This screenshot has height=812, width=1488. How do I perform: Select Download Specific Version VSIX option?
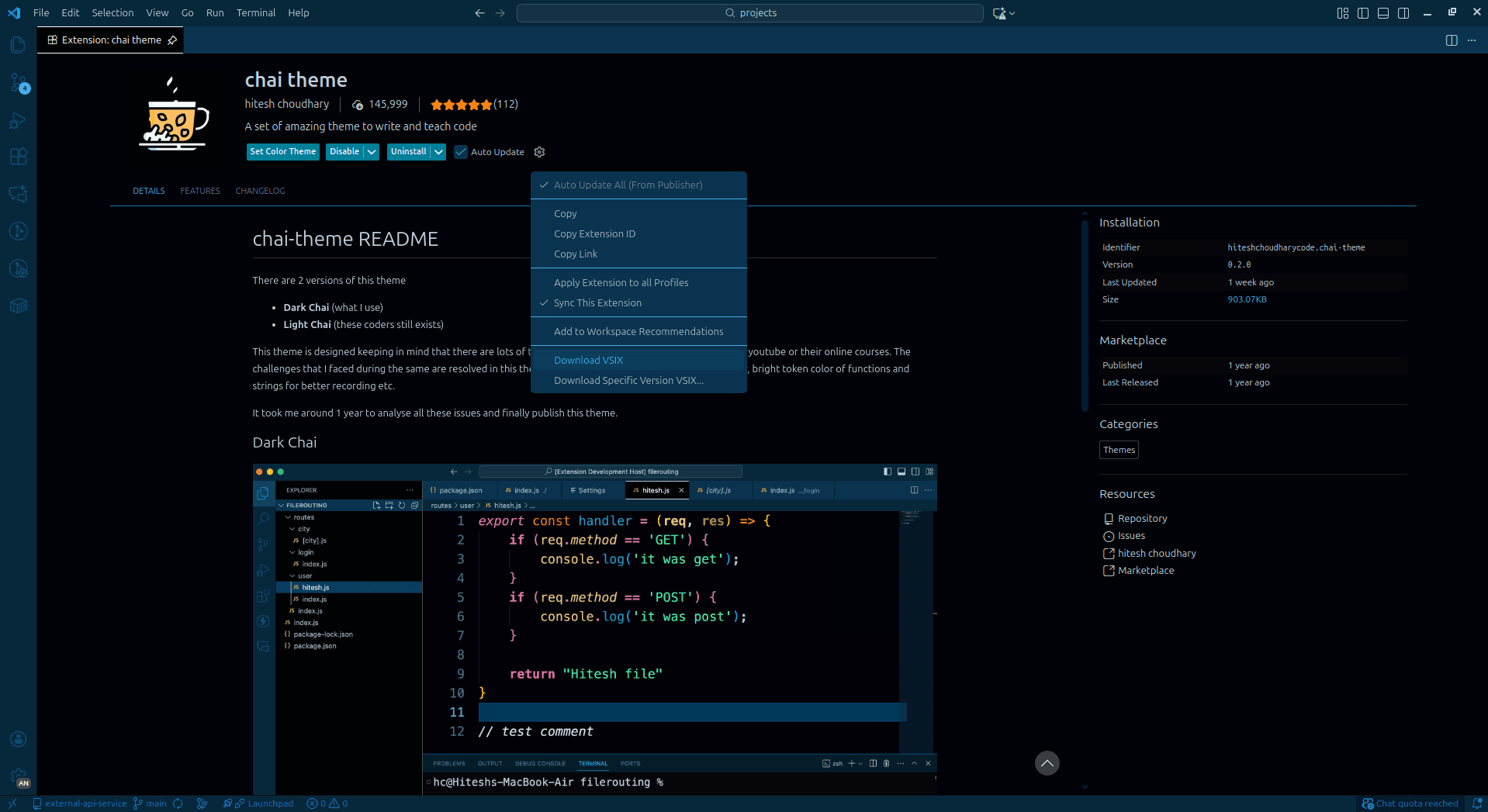(638, 380)
